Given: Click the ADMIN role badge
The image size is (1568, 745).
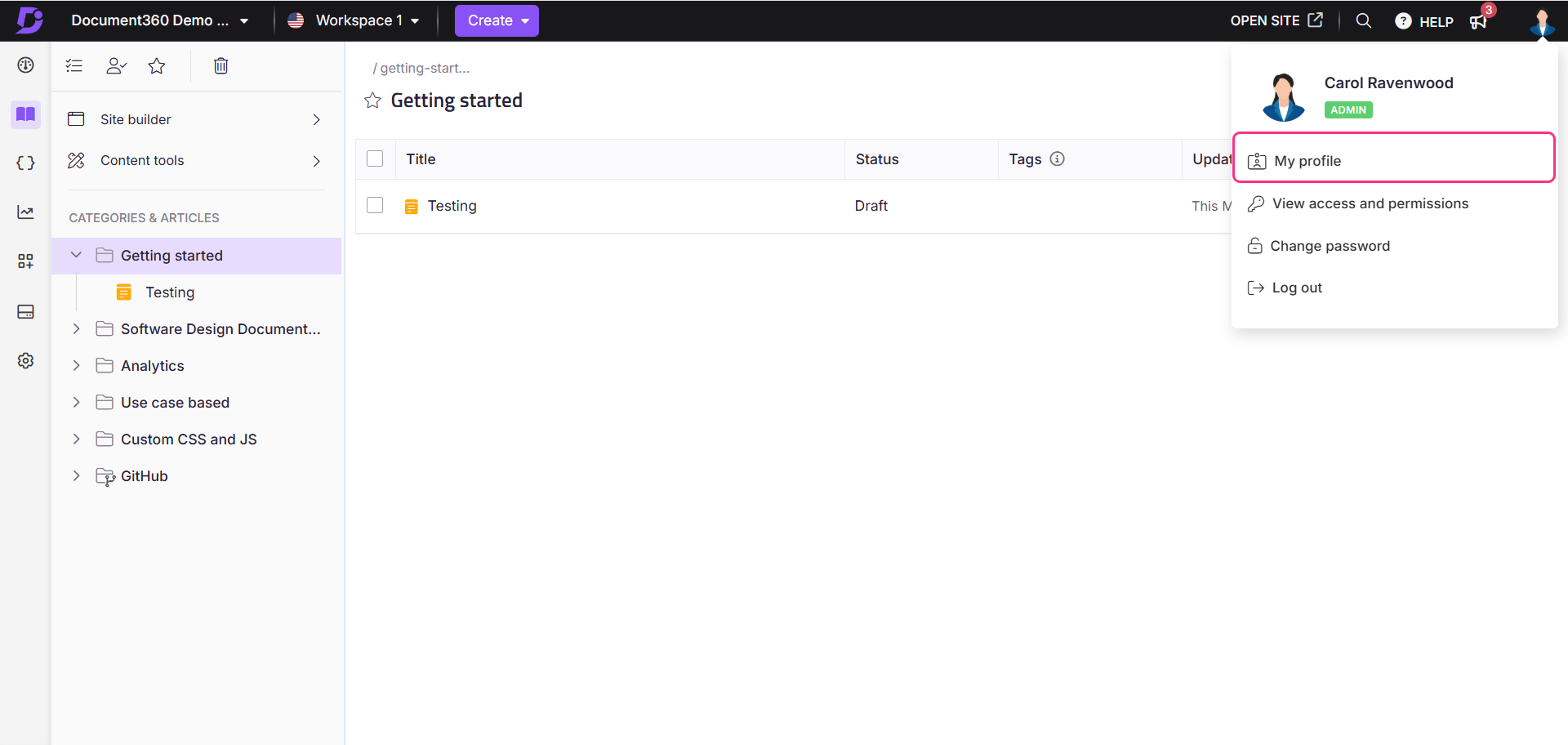Looking at the screenshot, I should tap(1348, 109).
